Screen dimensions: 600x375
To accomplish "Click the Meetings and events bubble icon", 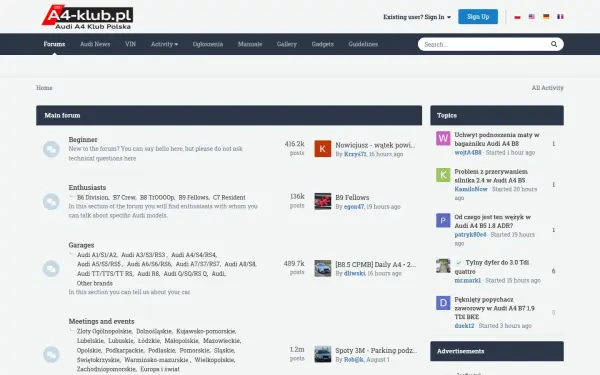I will pyautogui.click(x=51, y=354).
